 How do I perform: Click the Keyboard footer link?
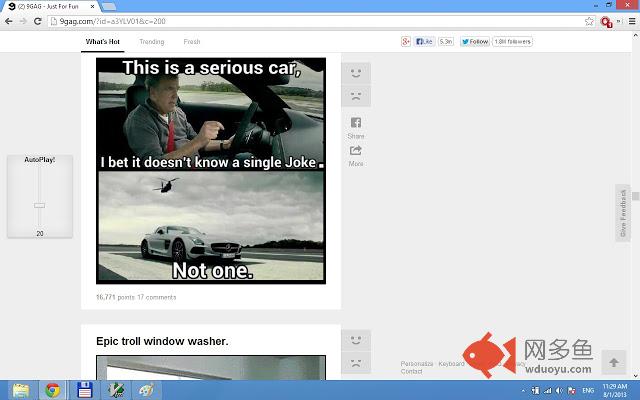(451, 364)
